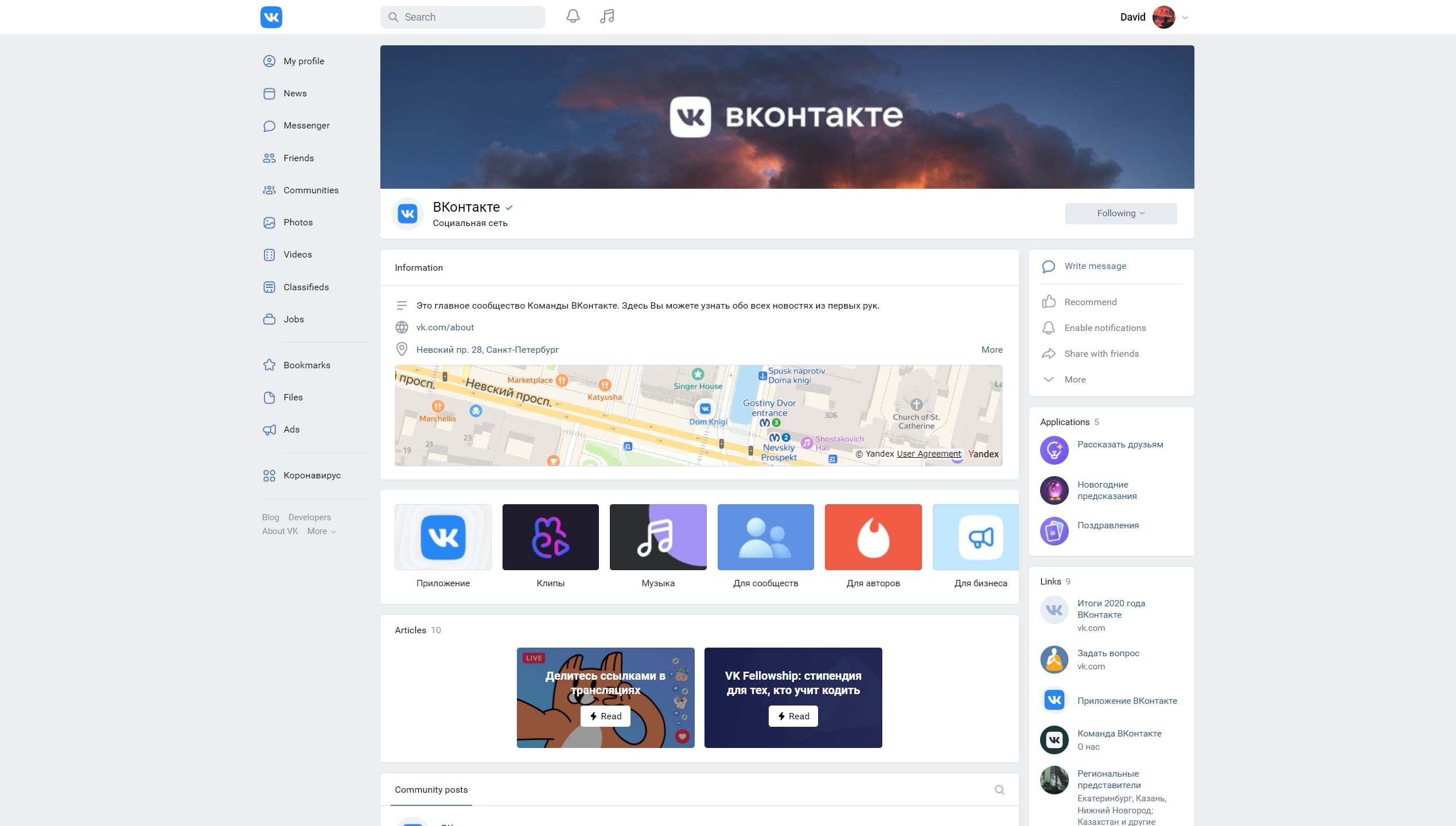The width and height of the screenshot is (1456, 826).
Task: Open the Региональные представители link
Action: [1108, 780]
